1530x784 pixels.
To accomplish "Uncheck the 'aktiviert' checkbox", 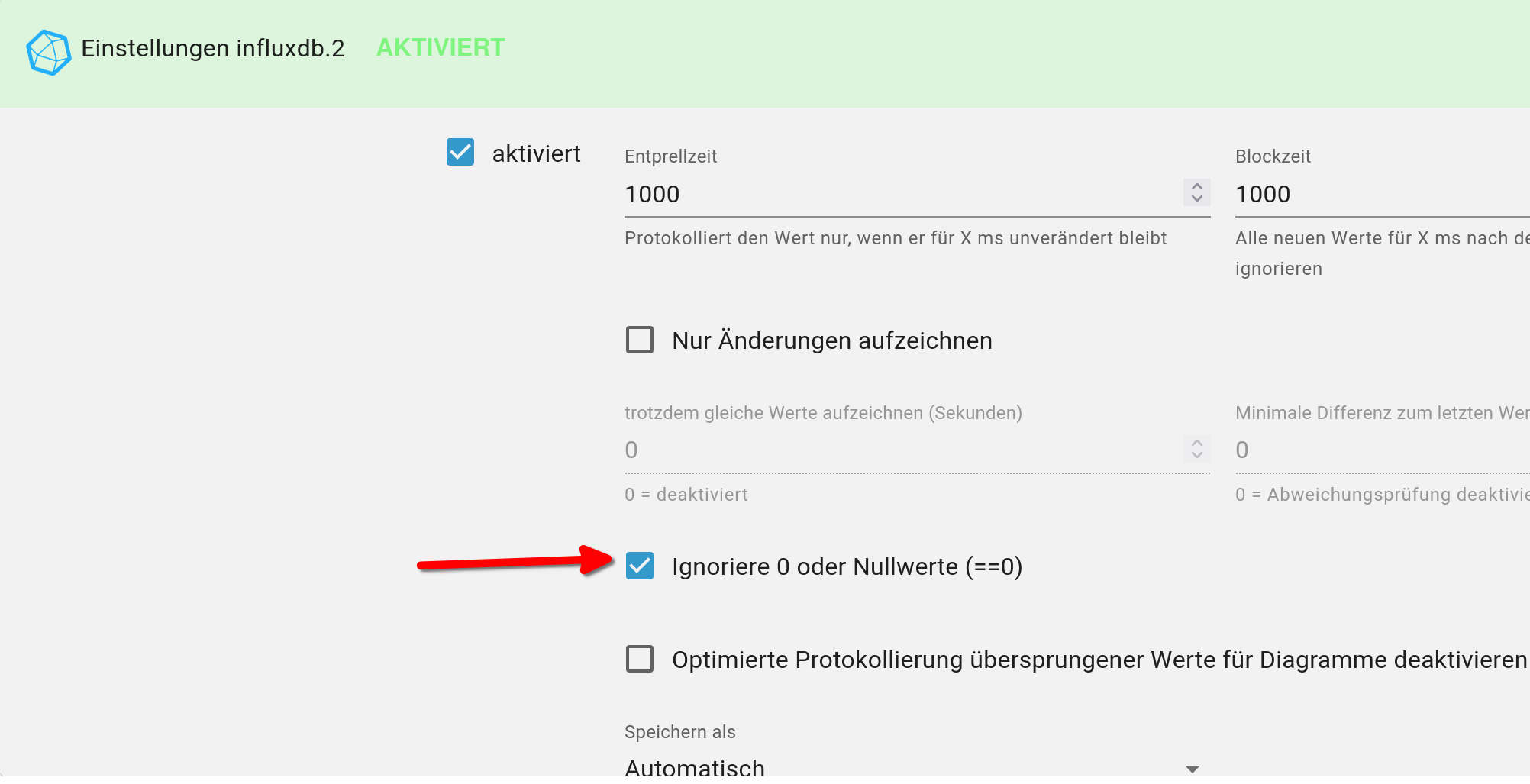I will pos(460,152).
